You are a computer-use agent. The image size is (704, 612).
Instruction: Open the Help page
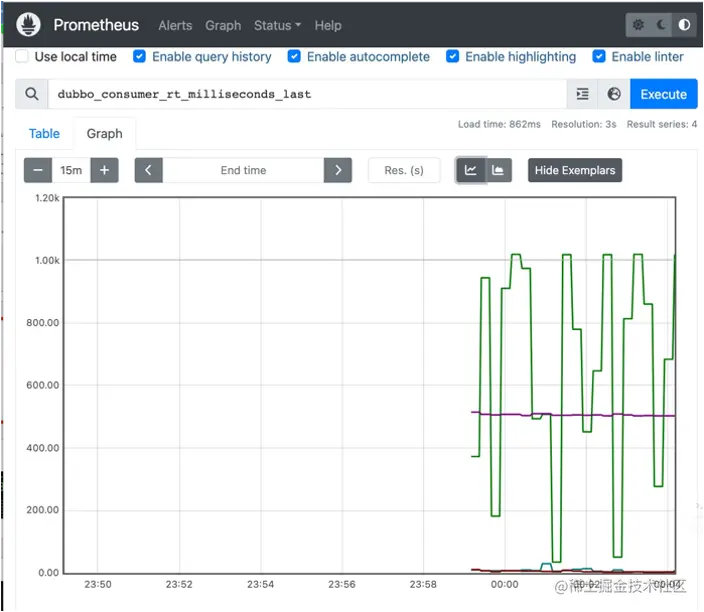coord(328,26)
